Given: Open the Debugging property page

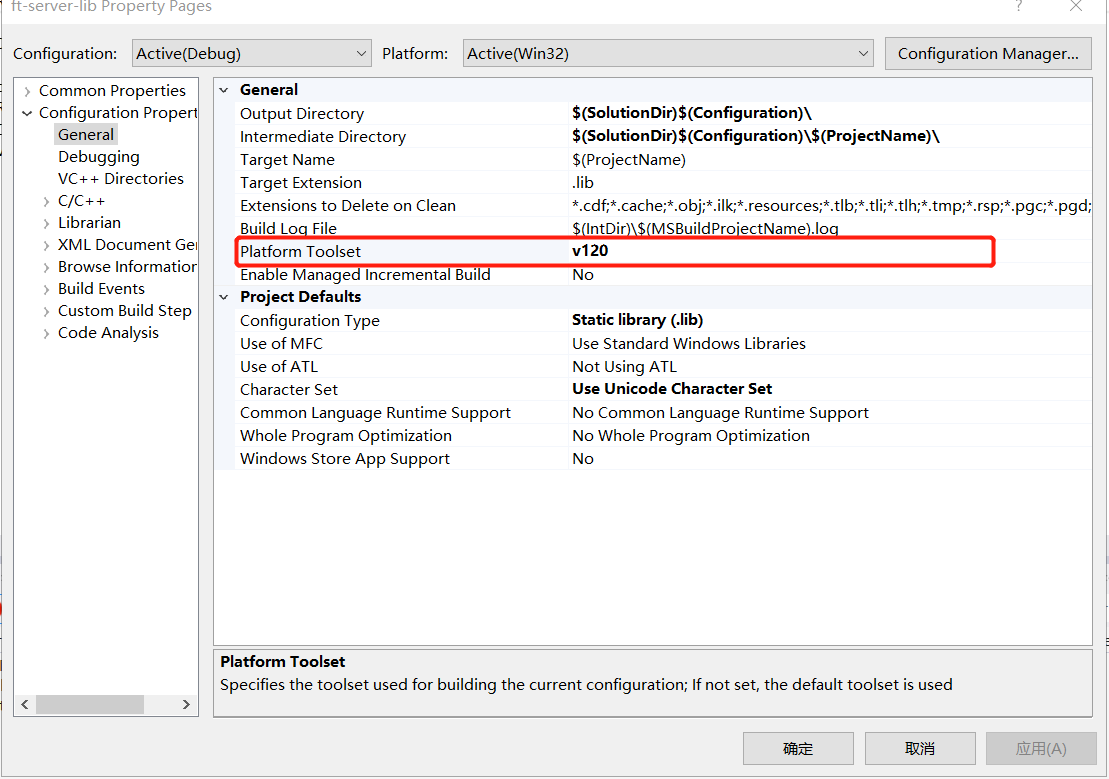Looking at the screenshot, I should [x=98, y=156].
